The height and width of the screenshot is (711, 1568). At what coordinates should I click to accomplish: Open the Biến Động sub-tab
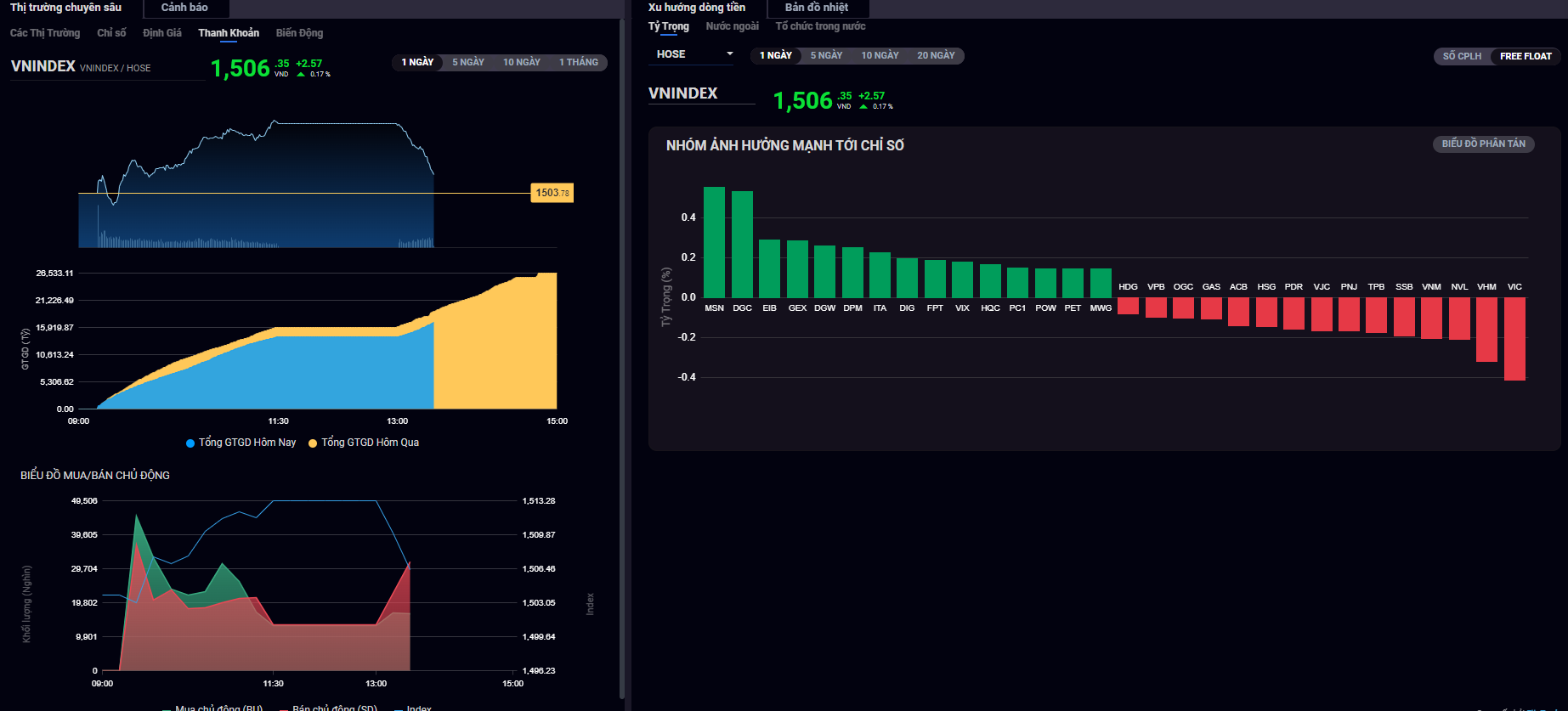[x=299, y=33]
